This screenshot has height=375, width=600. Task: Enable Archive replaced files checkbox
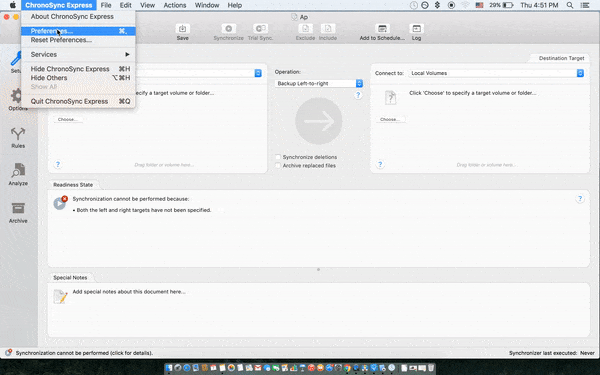(x=278, y=165)
